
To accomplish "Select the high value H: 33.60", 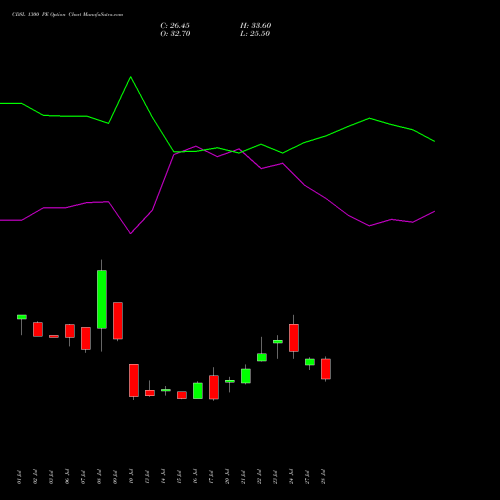I will [256, 26].
